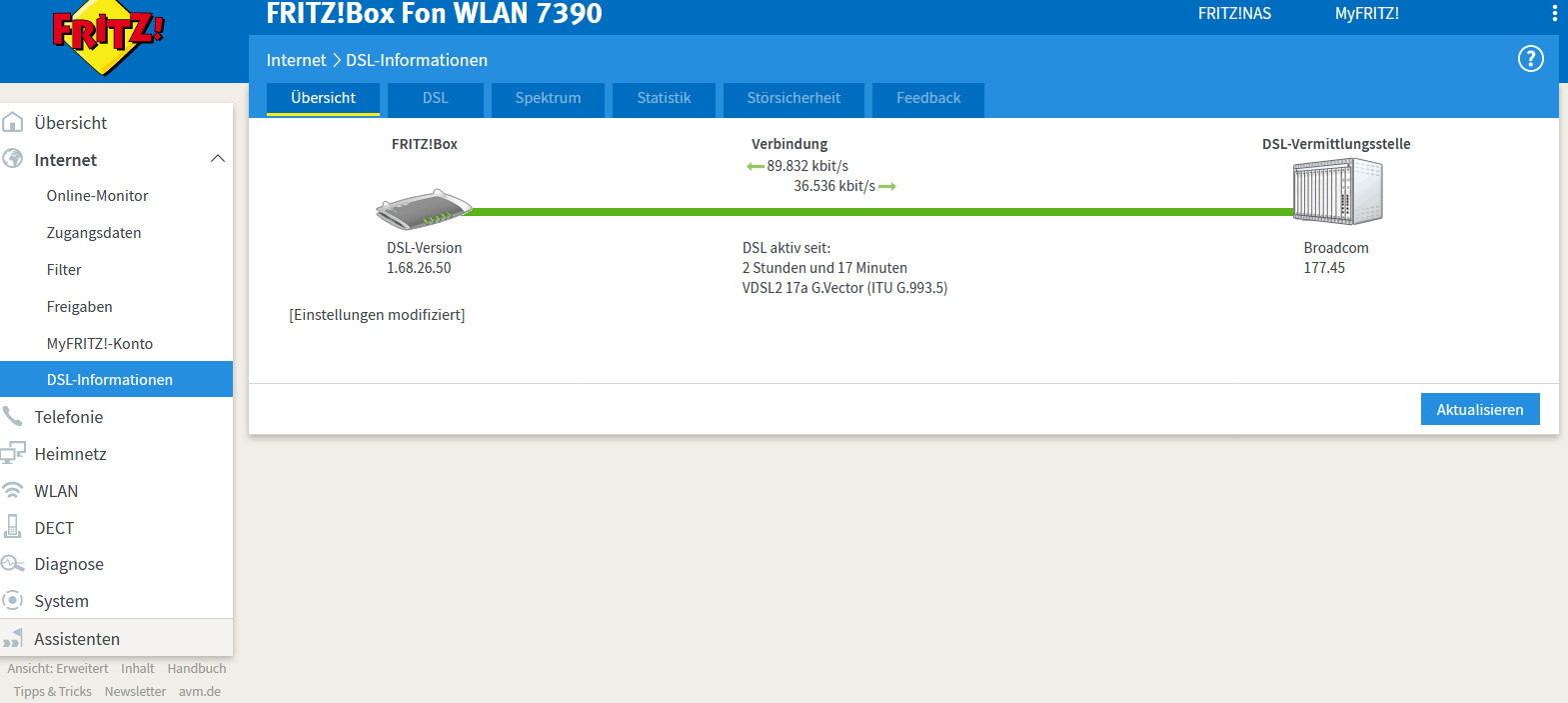Switch to the Störsicherheit tab
Image resolution: width=1568 pixels, height=703 pixels.
click(x=793, y=99)
